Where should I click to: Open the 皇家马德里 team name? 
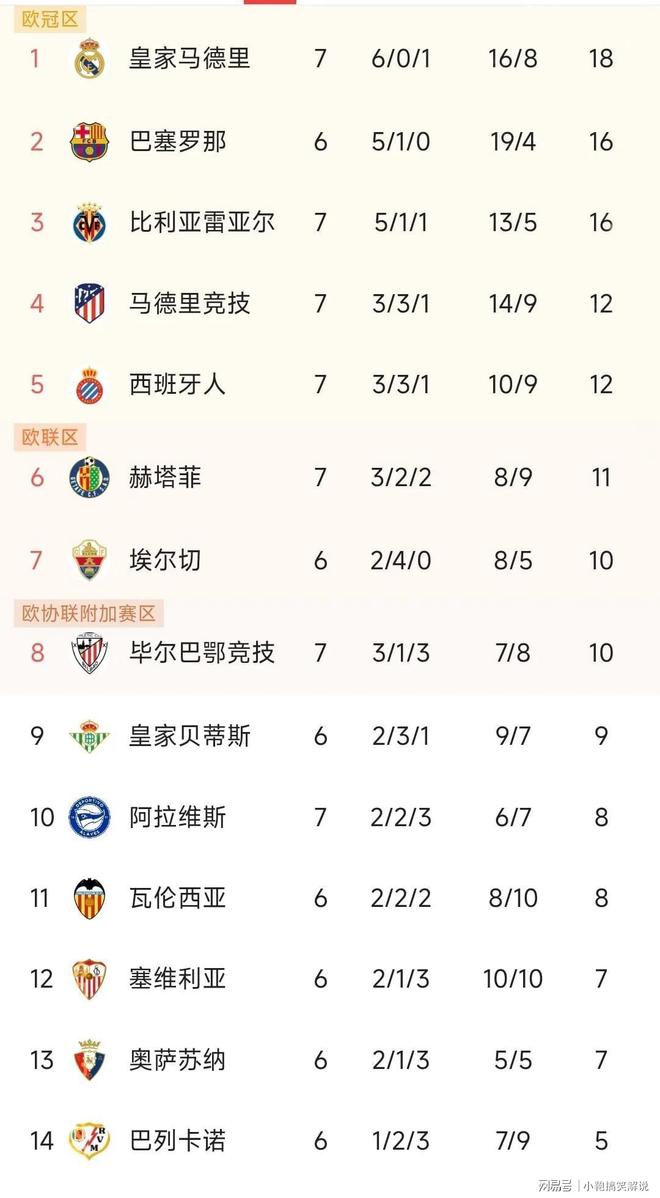[189, 58]
